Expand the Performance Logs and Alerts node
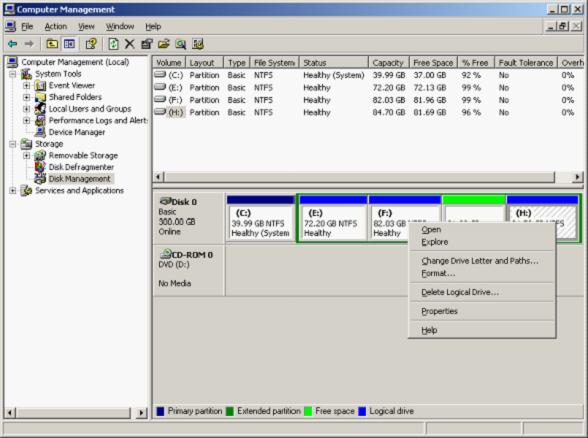 (x=26, y=120)
